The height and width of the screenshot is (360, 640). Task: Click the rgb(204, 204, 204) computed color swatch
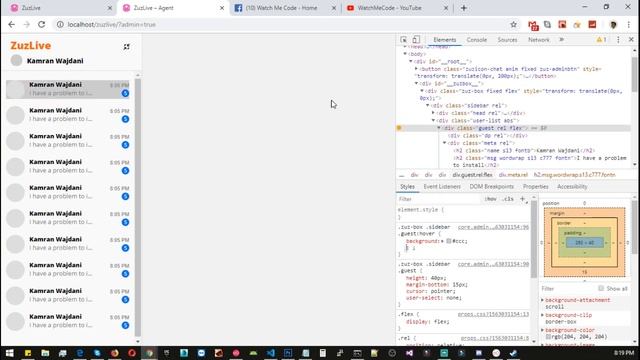(548, 337)
